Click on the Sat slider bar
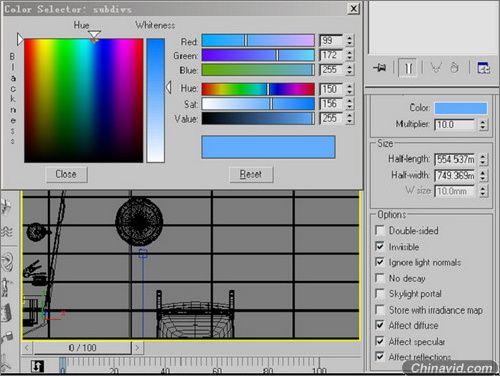The height and width of the screenshot is (376, 500). click(258, 104)
